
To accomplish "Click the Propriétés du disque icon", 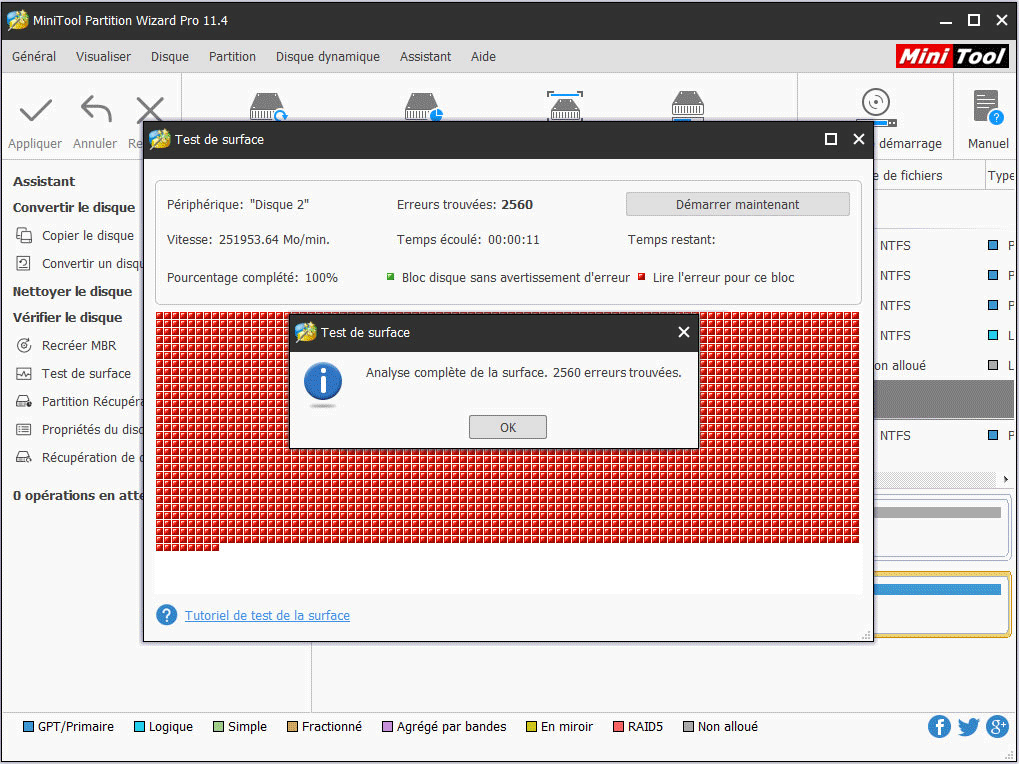I will pos(24,429).
